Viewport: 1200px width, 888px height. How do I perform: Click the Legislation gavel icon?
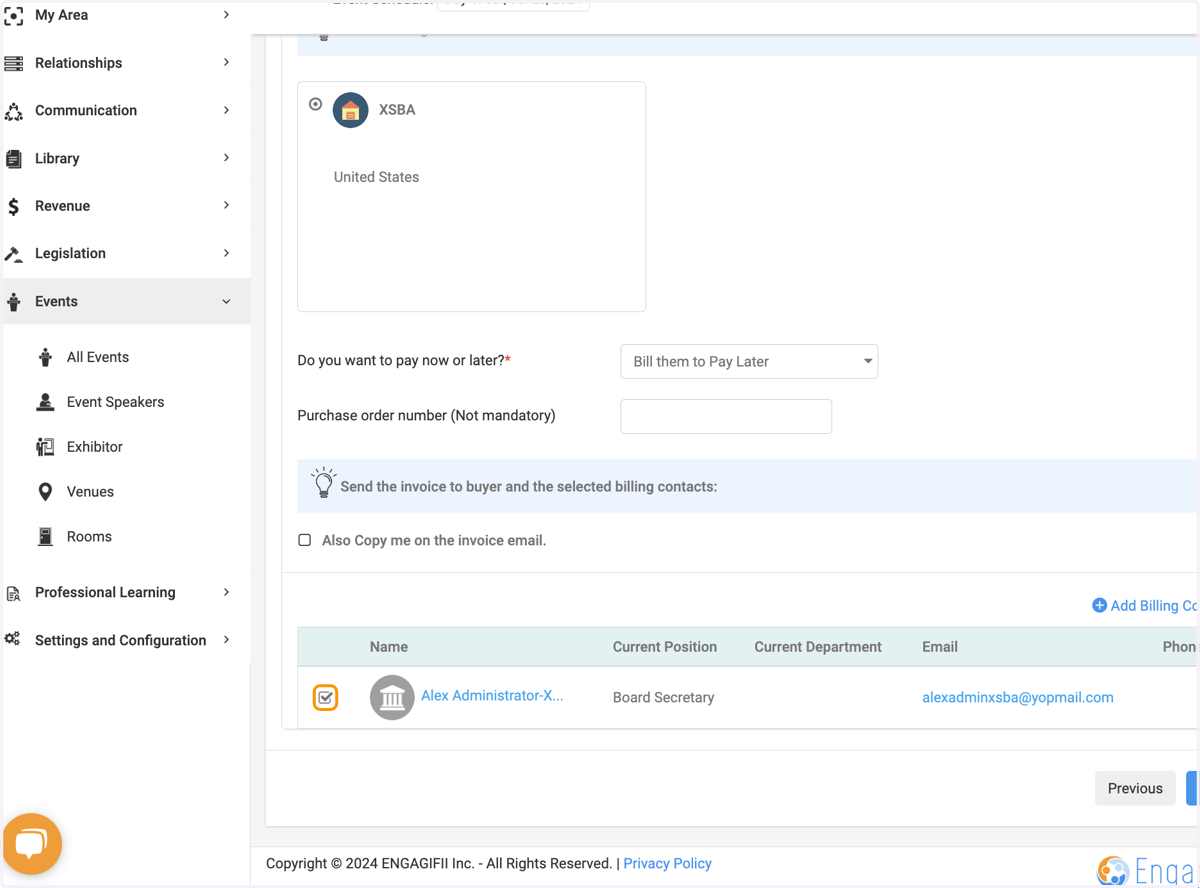14,254
